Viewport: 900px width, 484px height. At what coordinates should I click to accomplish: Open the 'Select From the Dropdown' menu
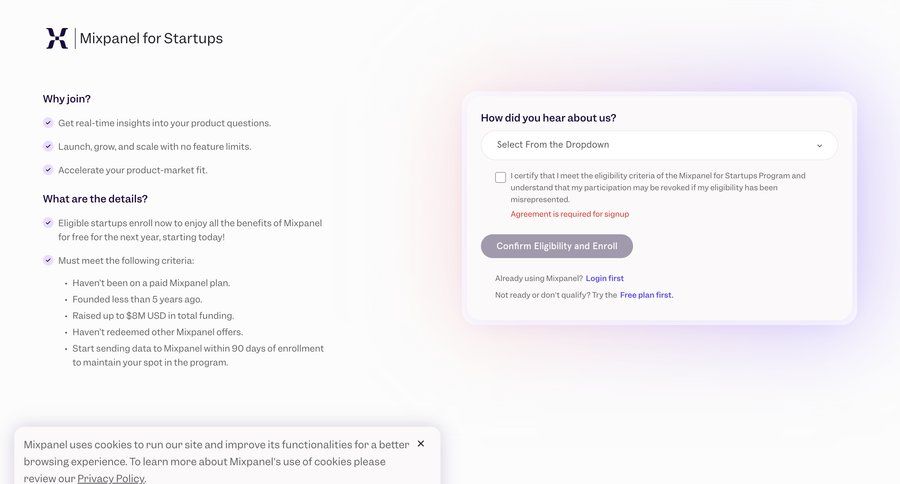(x=658, y=145)
